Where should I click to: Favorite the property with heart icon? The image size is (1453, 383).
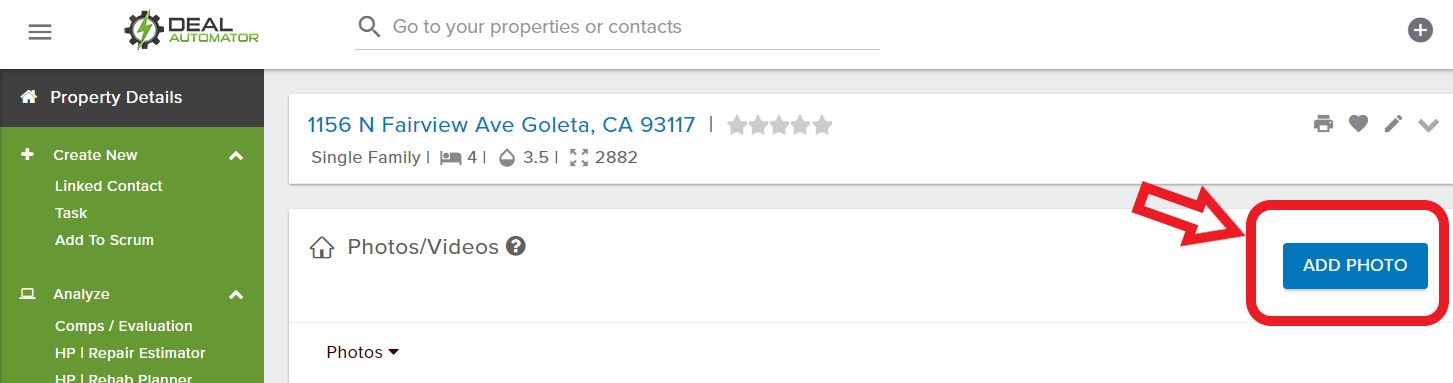(1358, 124)
